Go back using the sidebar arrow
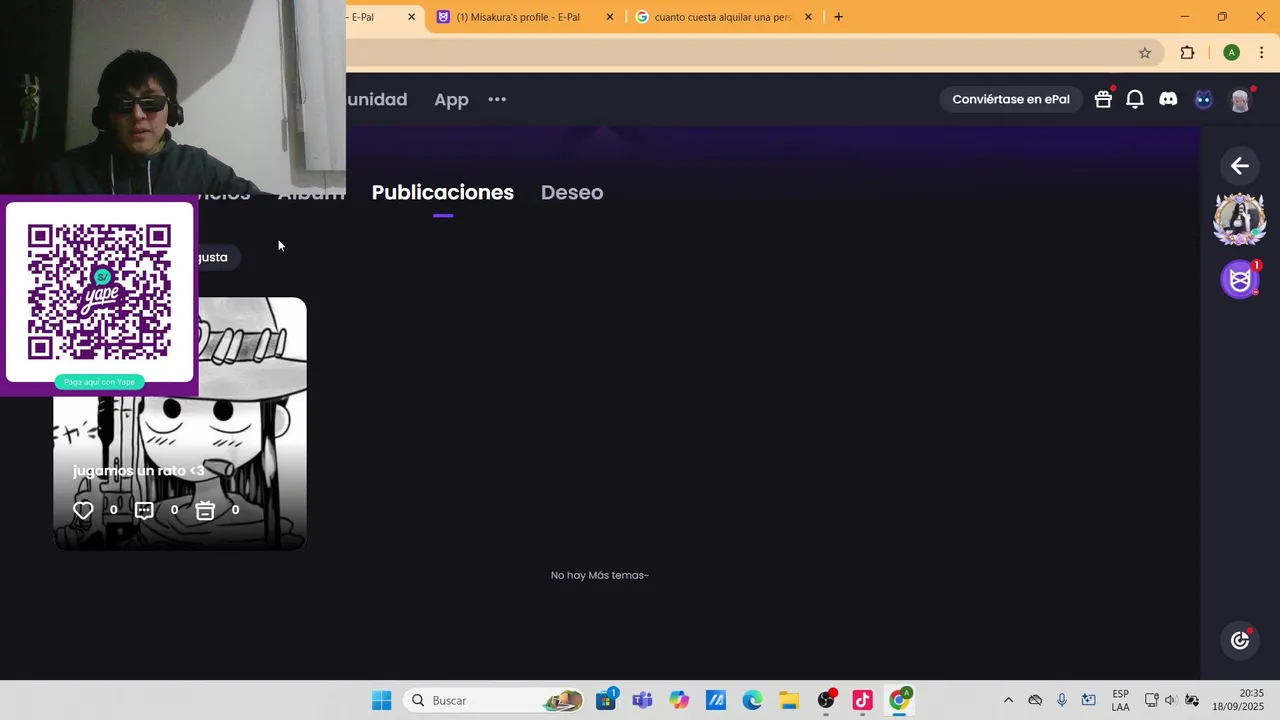This screenshot has height=720, width=1280. (x=1240, y=166)
